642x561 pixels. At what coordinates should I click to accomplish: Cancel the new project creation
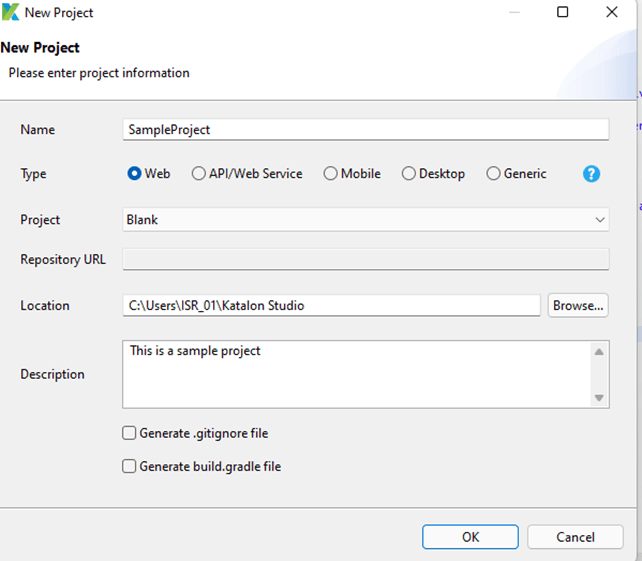click(x=575, y=537)
